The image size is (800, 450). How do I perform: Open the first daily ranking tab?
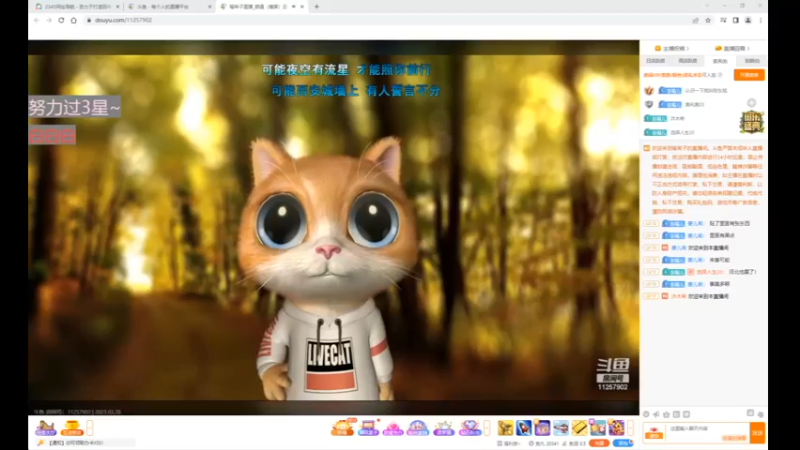pos(656,61)
